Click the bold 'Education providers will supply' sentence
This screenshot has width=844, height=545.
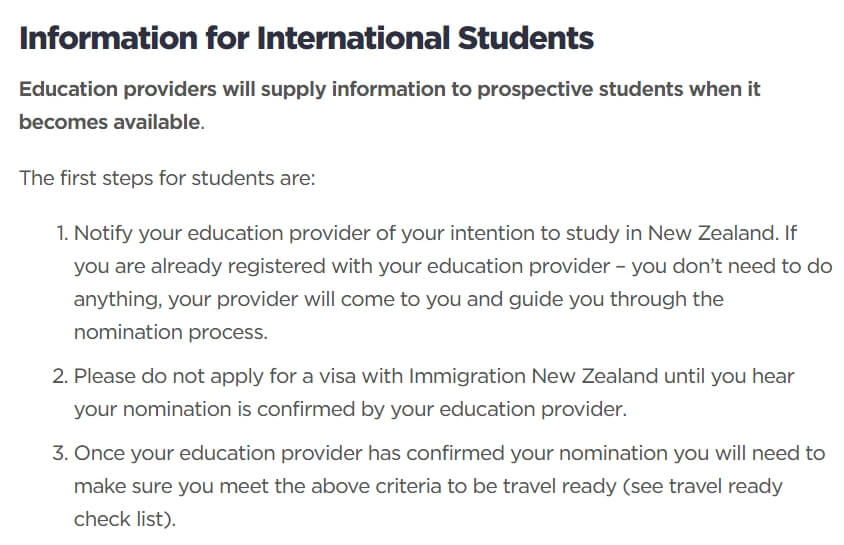pos(389,105)
